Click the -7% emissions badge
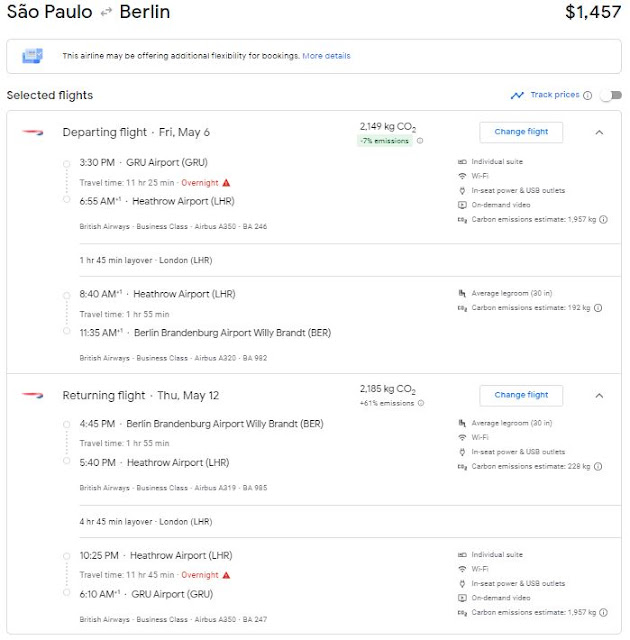630x640 pixels. click(x=386, y=141)
